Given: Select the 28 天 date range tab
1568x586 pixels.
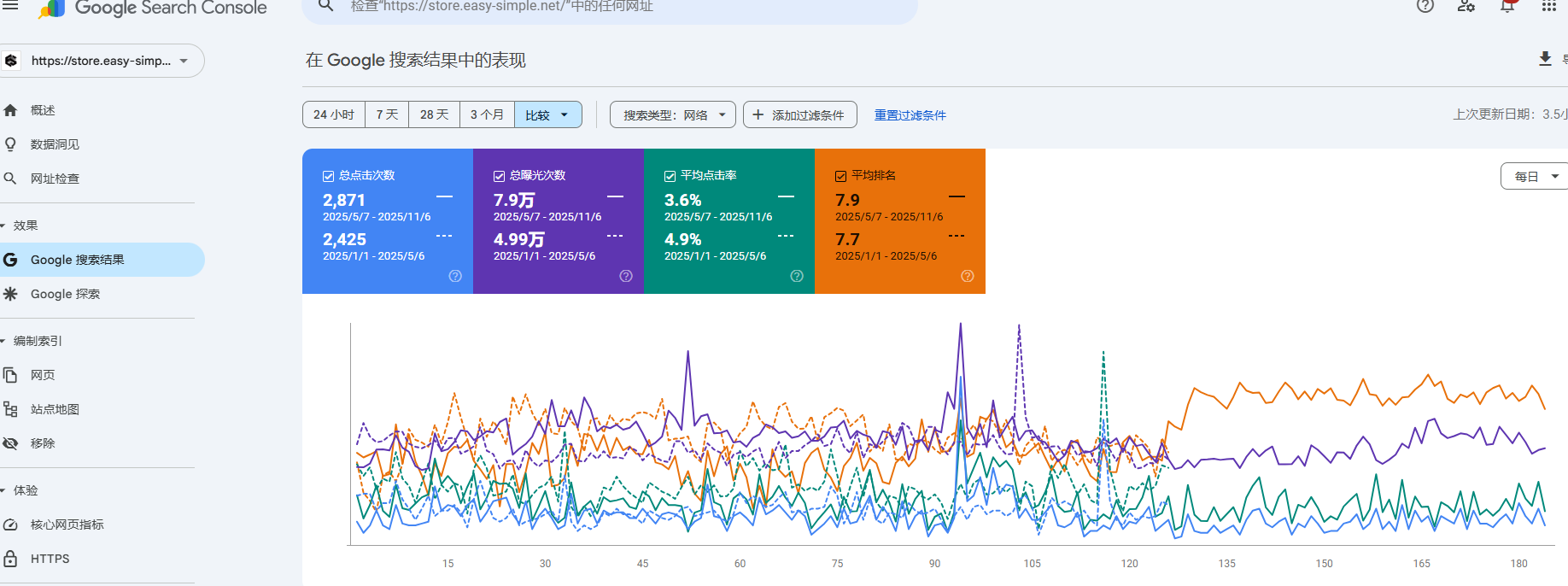Looking at the screenshot, I should 434,114.
